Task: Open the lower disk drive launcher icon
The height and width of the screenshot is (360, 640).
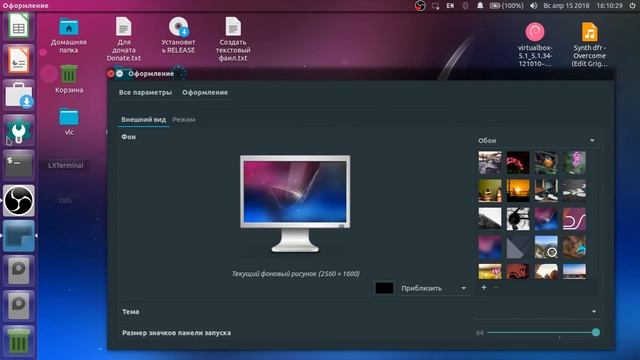Action: 19,305
